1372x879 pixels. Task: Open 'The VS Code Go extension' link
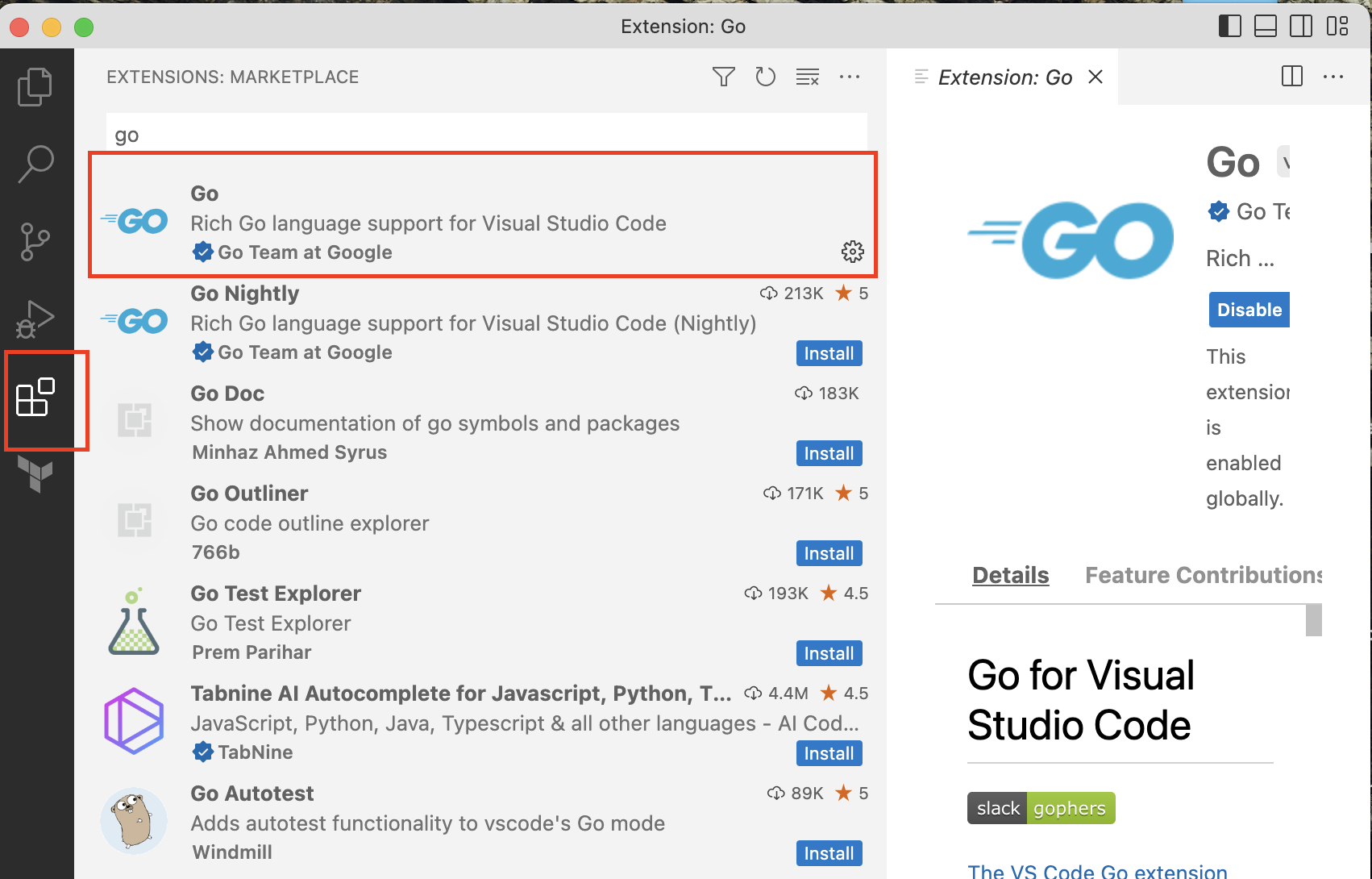click(1097, 871)
